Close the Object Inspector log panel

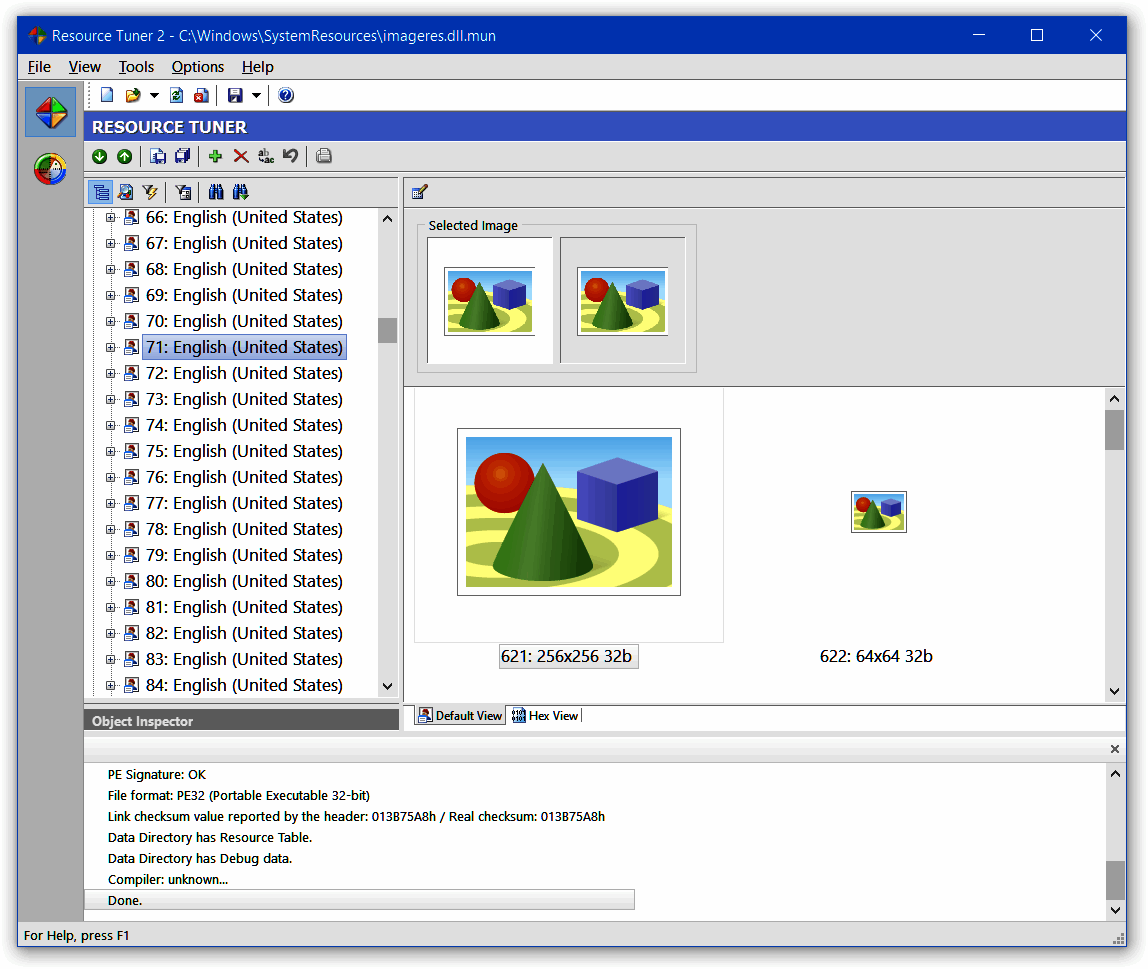tap(1114, 748)
